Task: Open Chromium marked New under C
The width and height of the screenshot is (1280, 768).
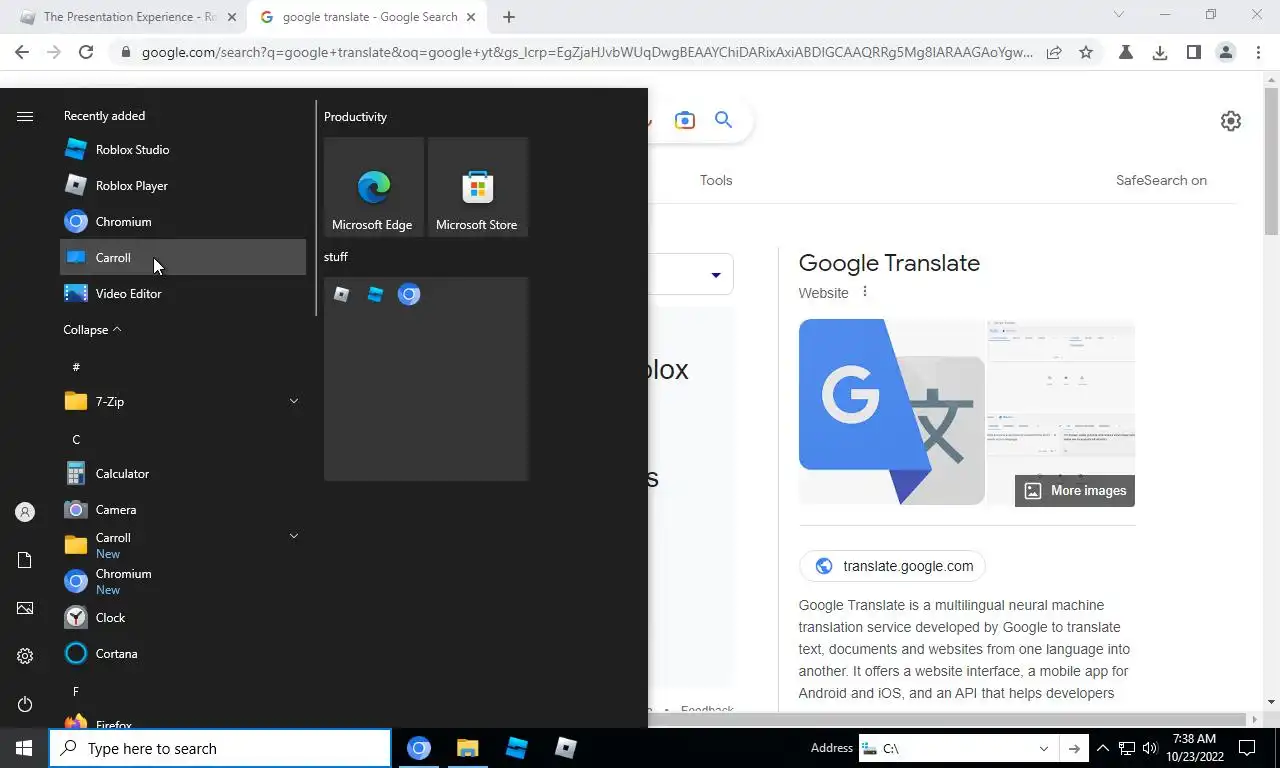Action: click(183, 582)
